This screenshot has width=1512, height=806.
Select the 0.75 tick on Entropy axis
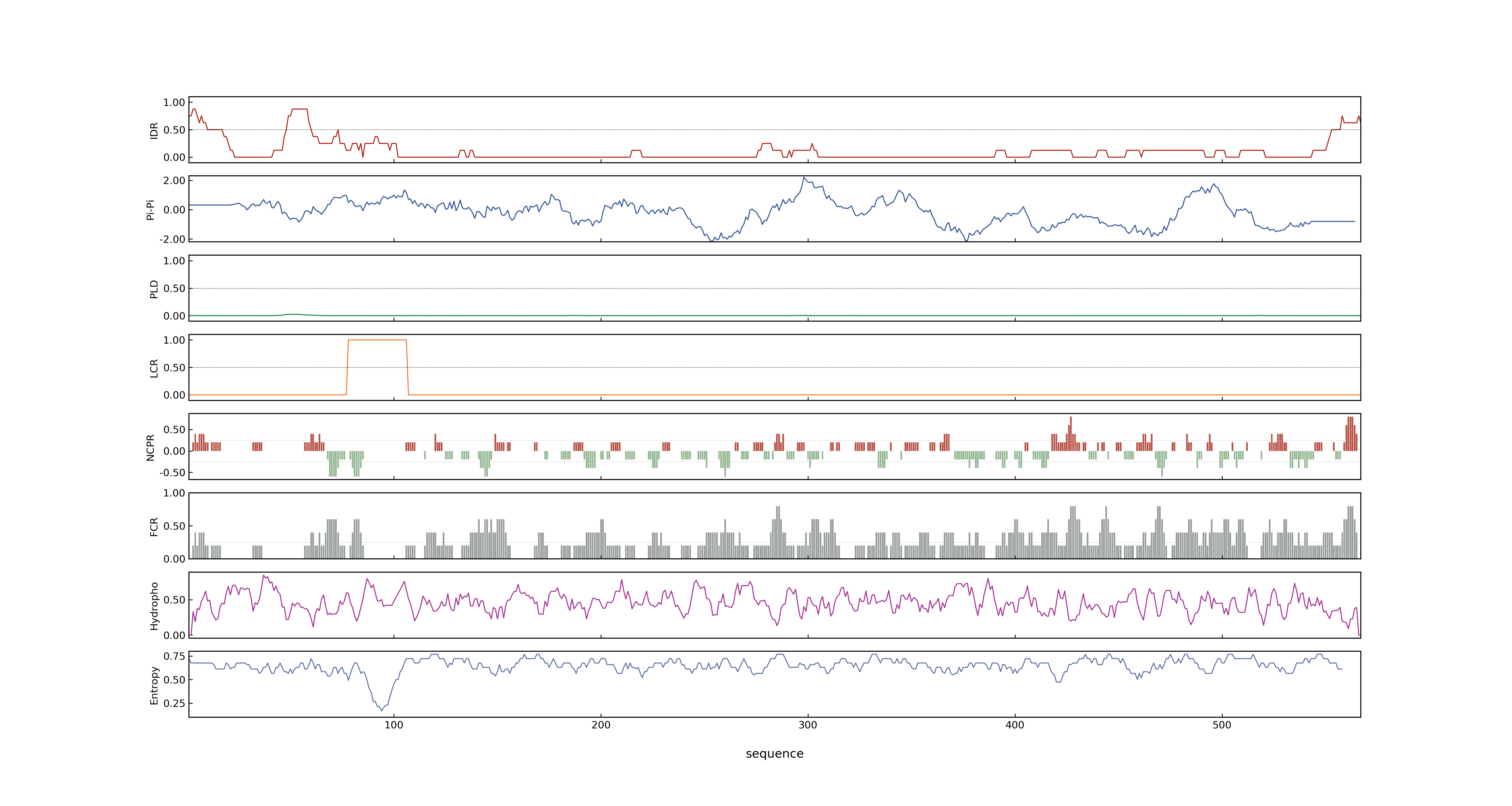click(x=174, y=656)
